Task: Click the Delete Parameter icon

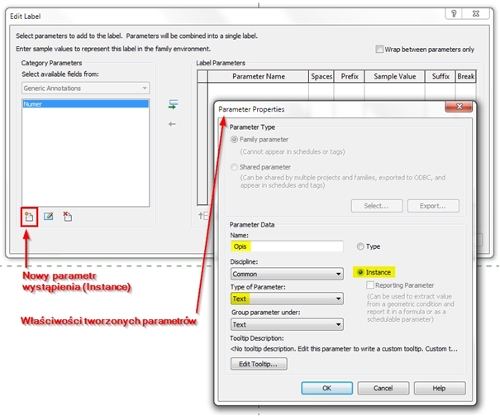Action: (x=68, y=217)
